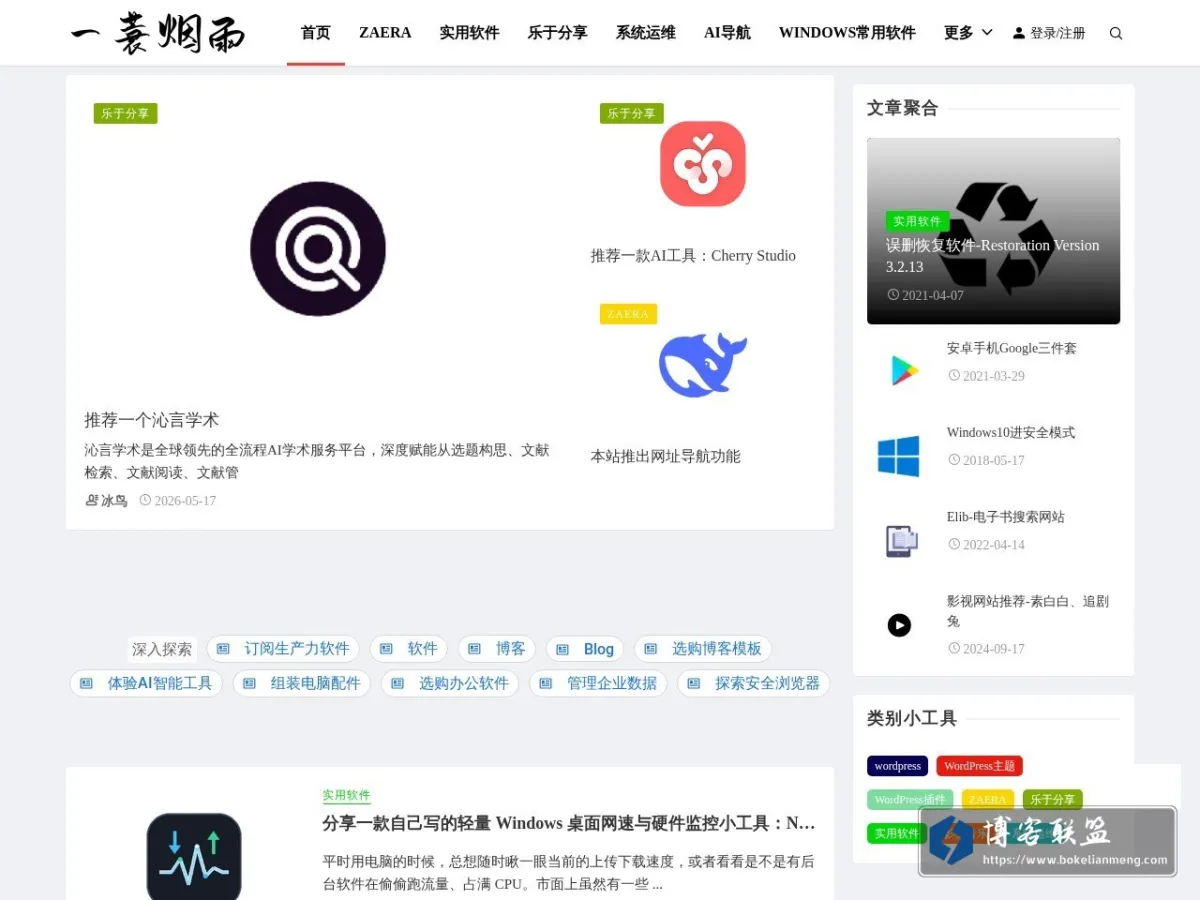The image size is (1200, 900).
Task: Click the icon beside 组装电脑配件
Action: click(x=249, y=683)
